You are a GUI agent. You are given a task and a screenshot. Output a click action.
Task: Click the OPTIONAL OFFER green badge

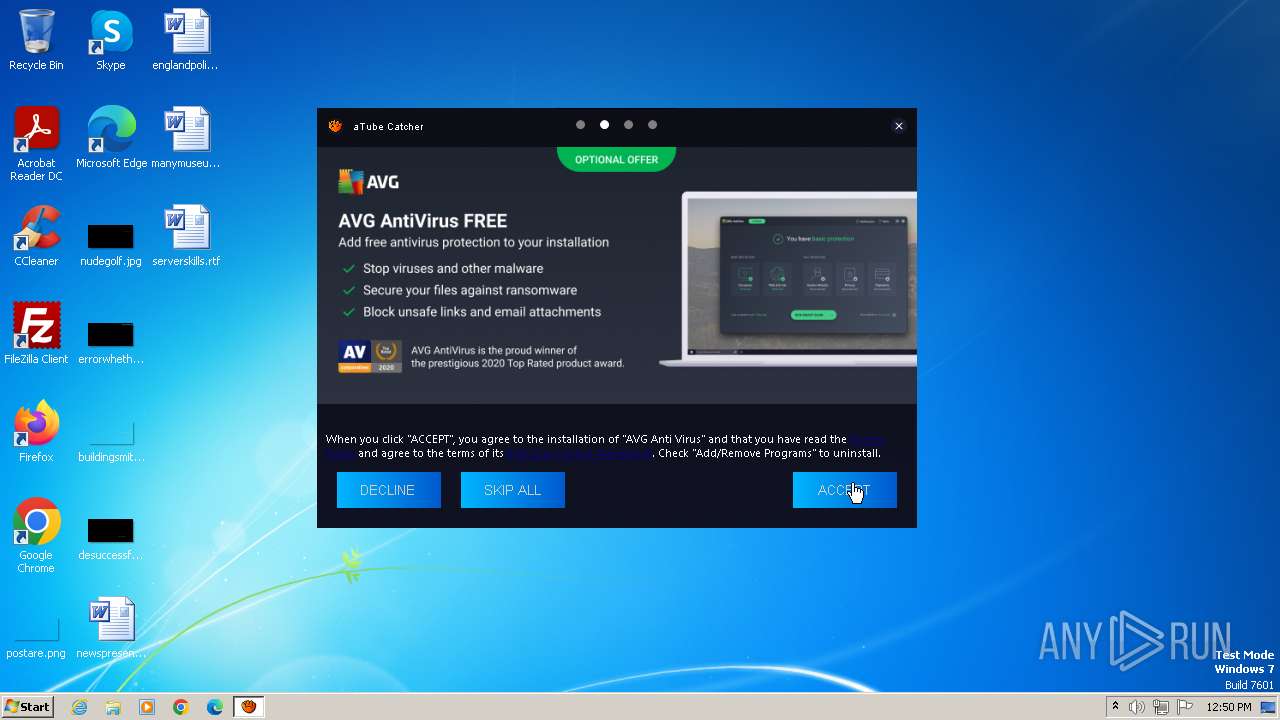616,159
